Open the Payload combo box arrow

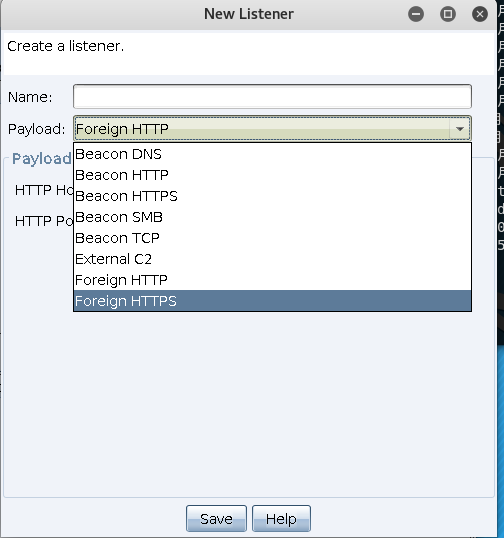460,129
